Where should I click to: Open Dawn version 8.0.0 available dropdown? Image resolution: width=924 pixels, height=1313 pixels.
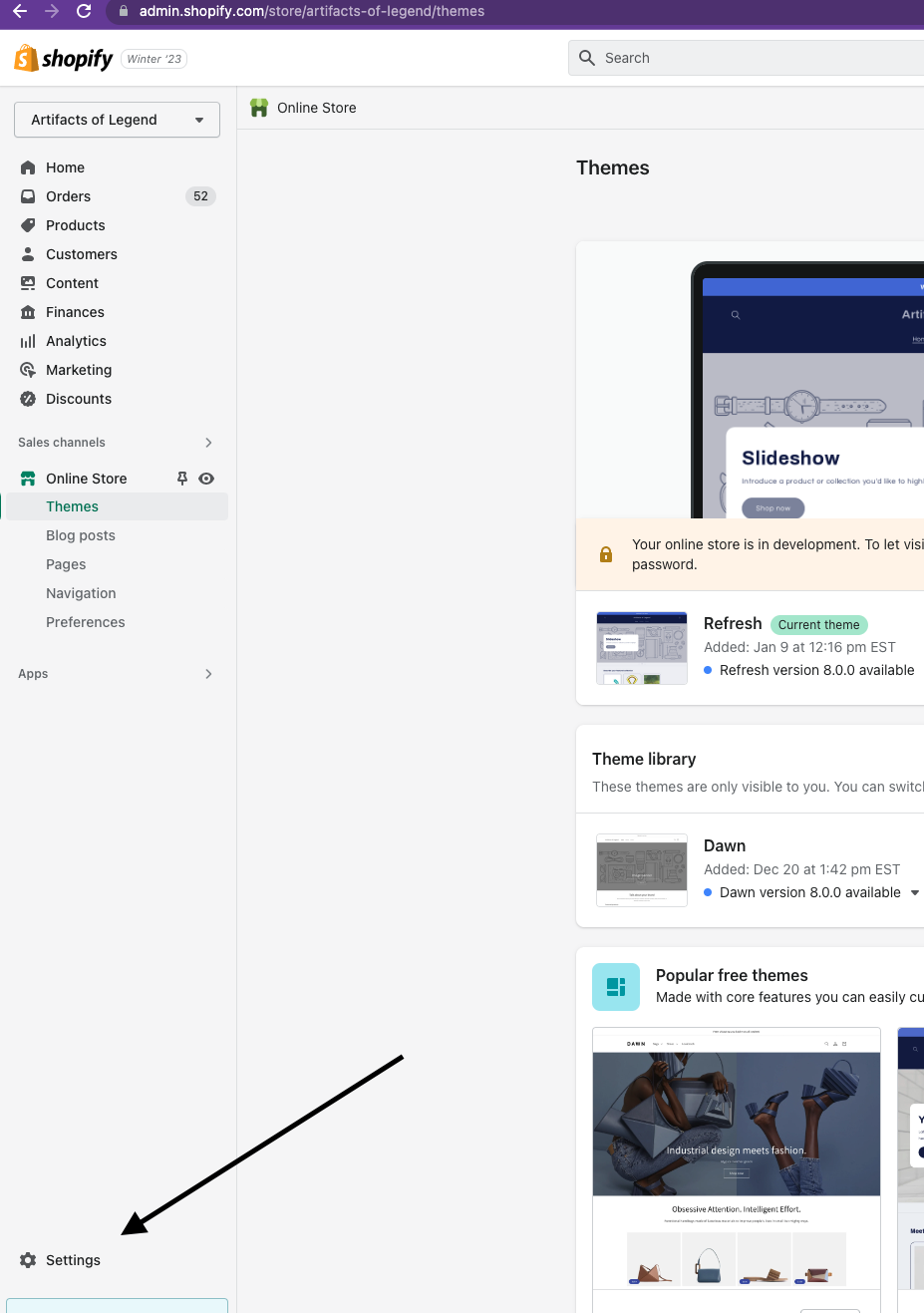click(915, 892)
